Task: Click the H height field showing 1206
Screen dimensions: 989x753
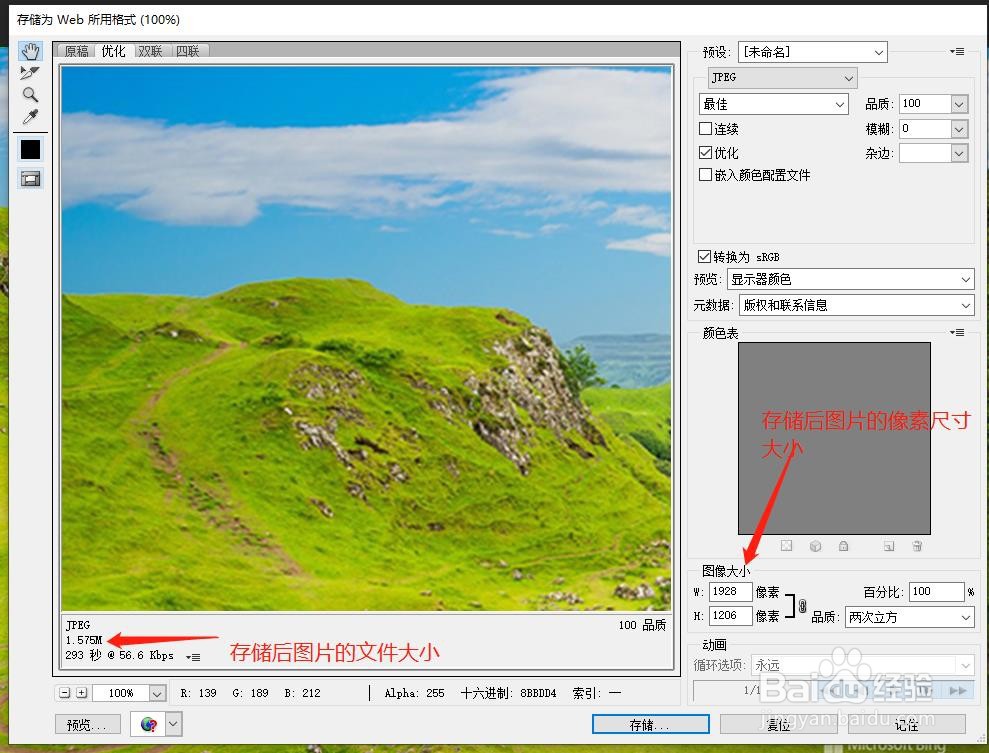Action: tap(730, 616)
